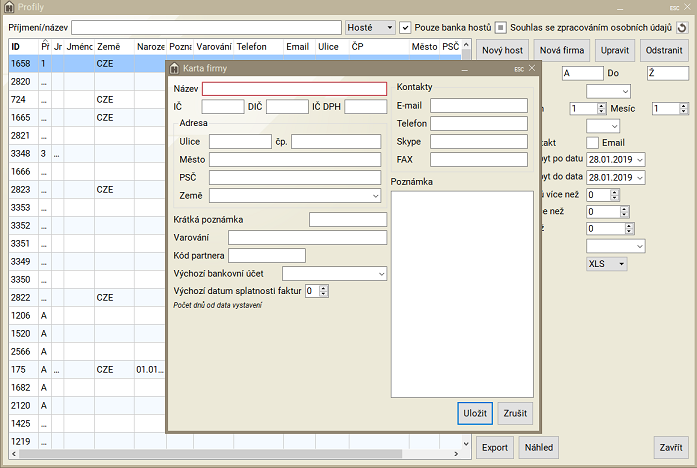697x468 pixels.
Task: Open the XLS export format dropdown
Action: [606, 264]
